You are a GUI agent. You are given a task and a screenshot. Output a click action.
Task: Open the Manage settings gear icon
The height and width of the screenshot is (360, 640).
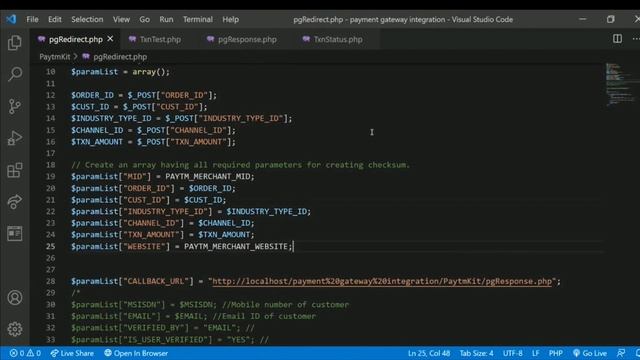coord(15,329)
